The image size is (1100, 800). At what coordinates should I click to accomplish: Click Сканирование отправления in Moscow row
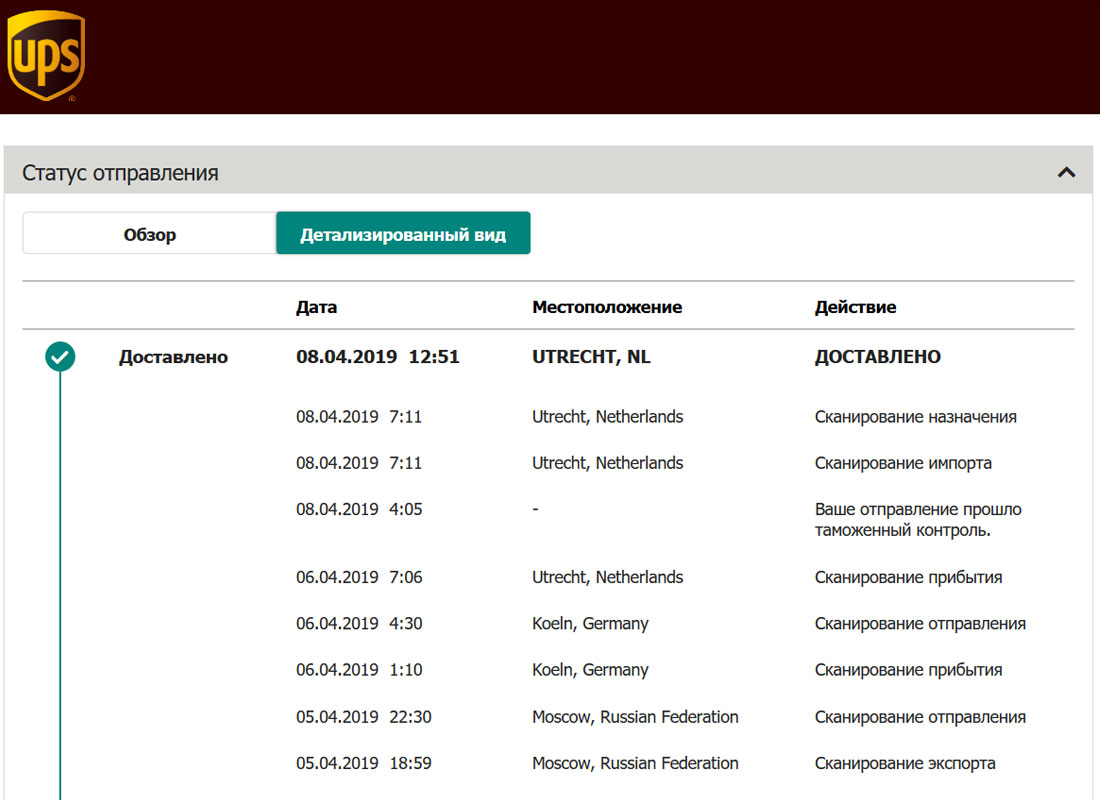(x=920, y=716)
